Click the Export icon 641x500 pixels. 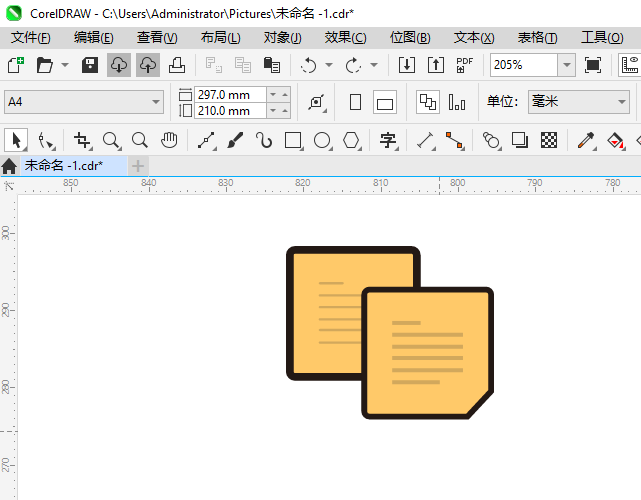coord(436,65)
